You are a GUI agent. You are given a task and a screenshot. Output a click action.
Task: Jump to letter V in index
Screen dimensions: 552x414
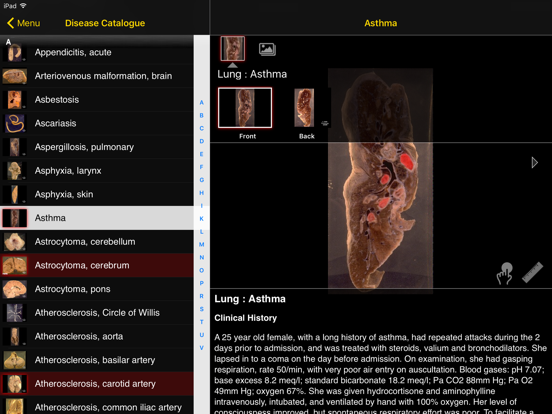(201, 348)
